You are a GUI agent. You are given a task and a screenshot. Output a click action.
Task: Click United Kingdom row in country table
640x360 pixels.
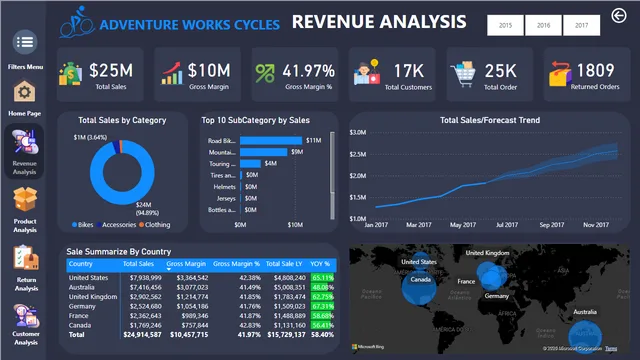201,297
